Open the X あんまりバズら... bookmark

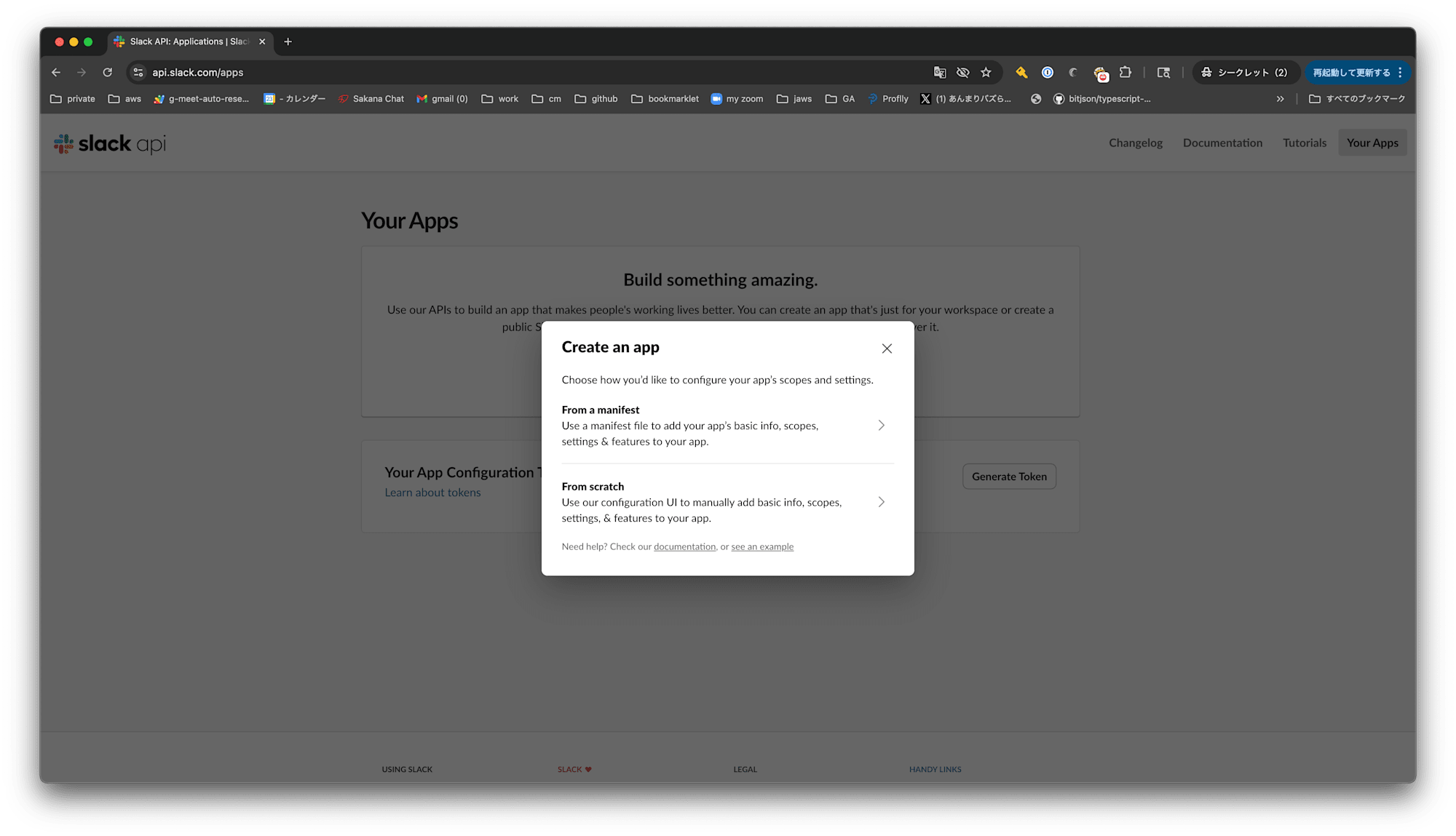tap(966, 99)
